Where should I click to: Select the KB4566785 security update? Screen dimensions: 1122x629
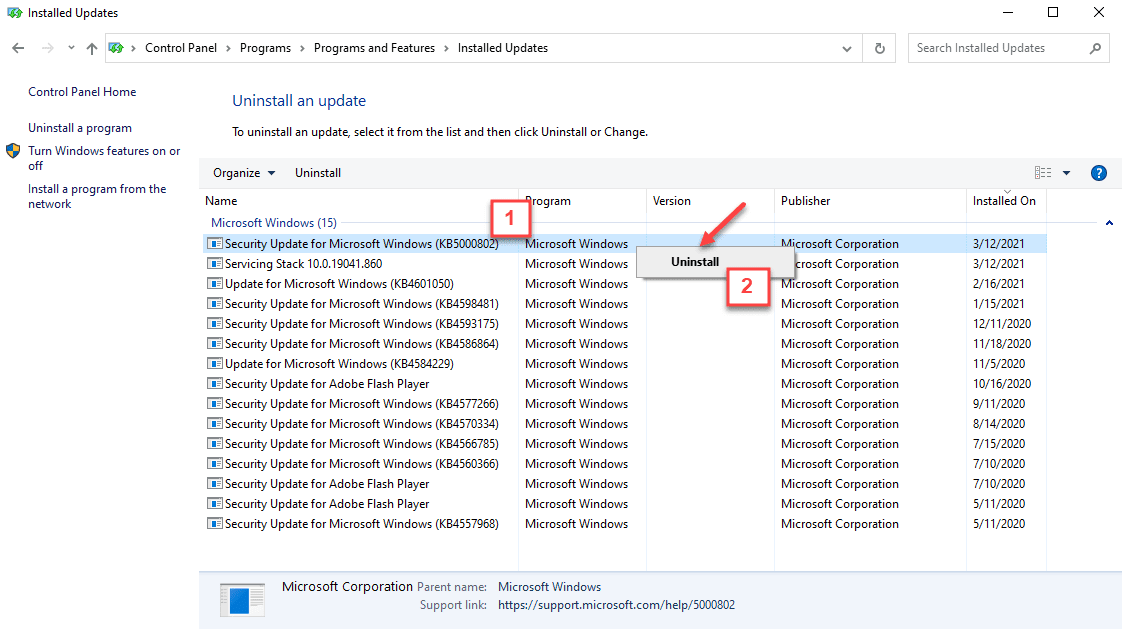pos(625,444)
